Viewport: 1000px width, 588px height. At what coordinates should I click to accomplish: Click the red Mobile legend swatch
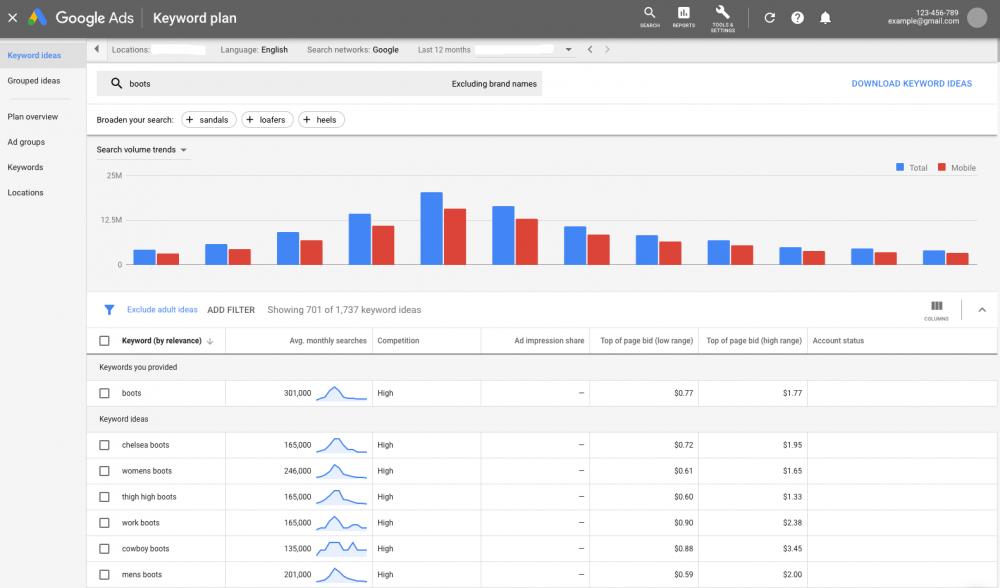tap(942, 167)
